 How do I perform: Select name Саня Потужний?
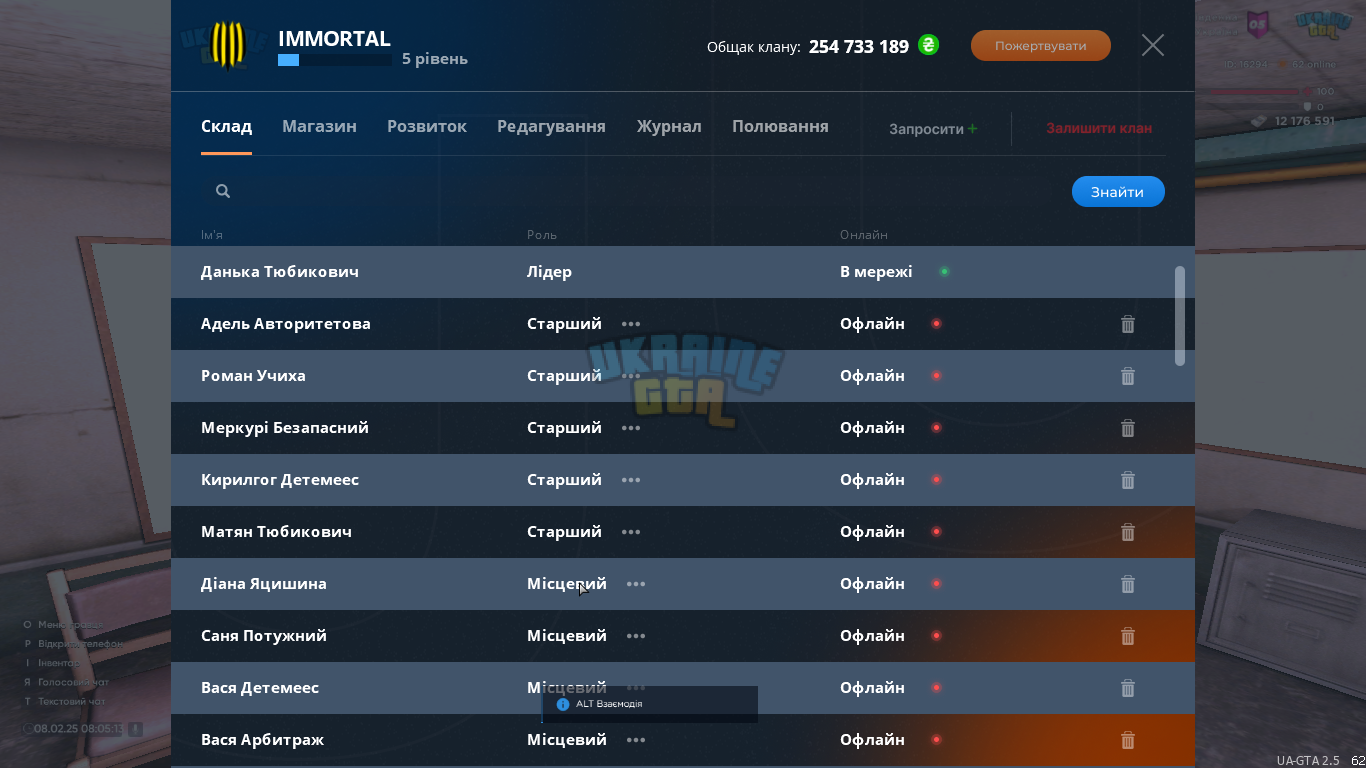(x=264, y=636)
